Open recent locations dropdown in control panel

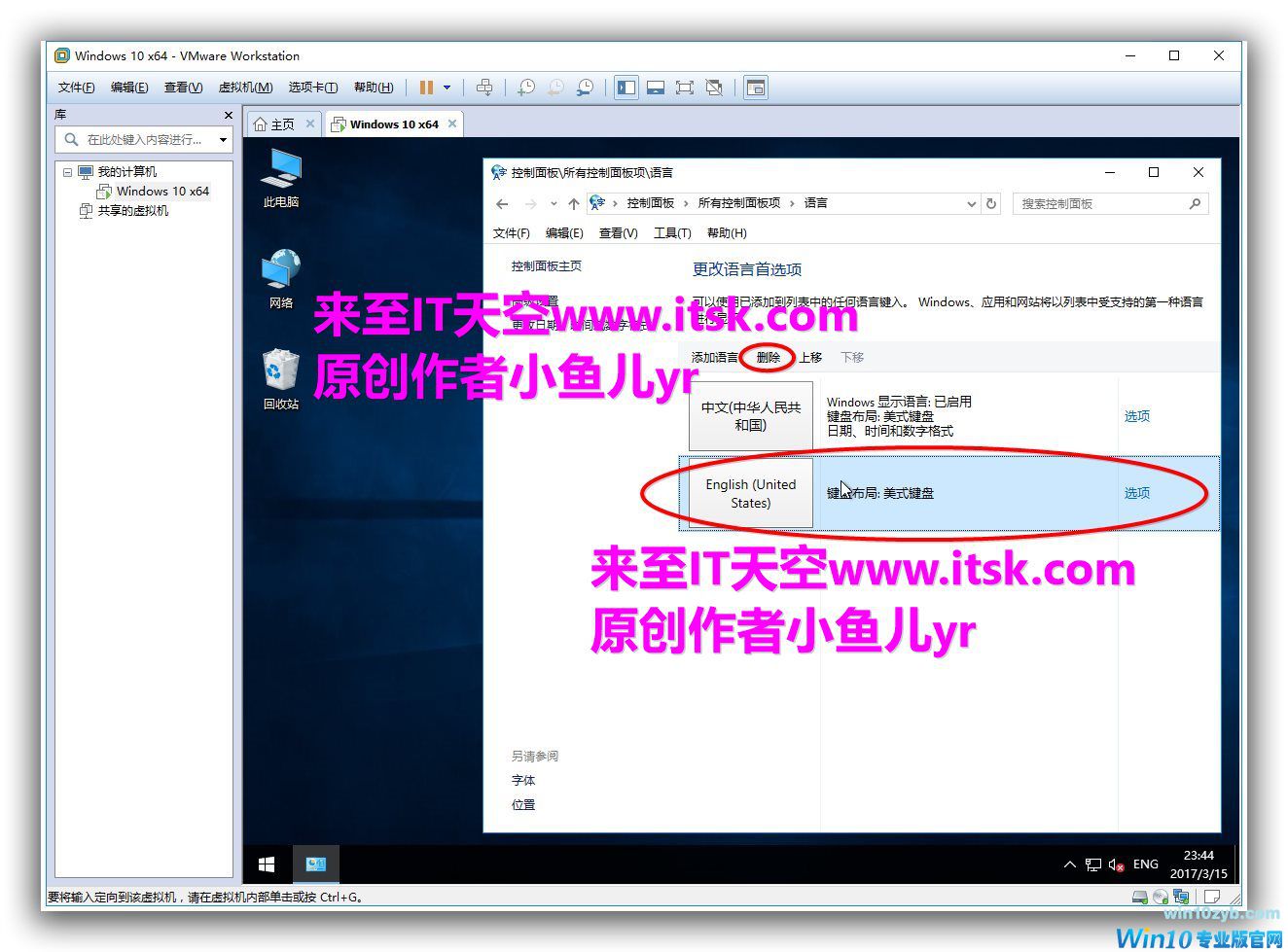(554, 204)
